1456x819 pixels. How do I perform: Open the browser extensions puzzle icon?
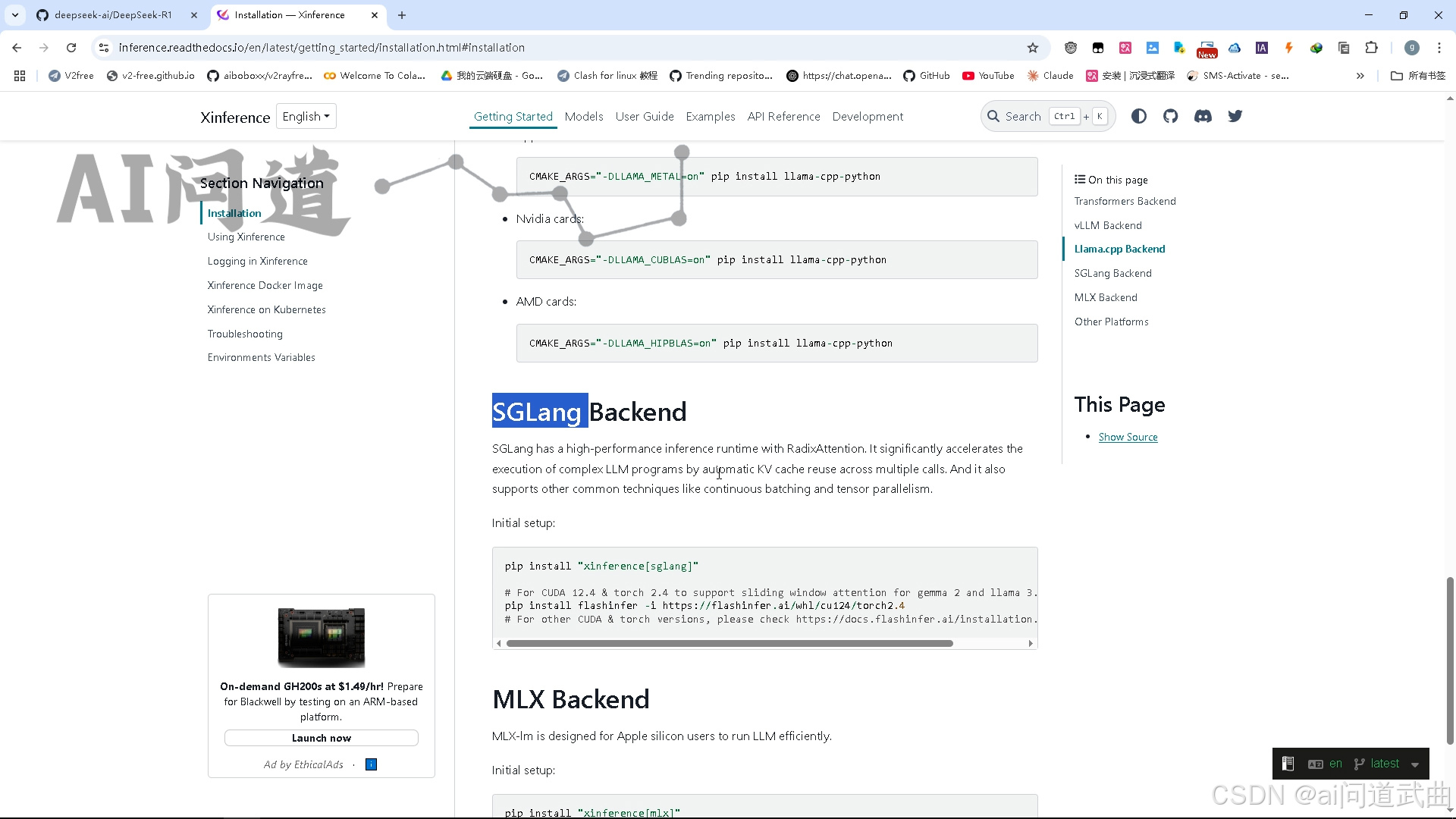click(1373, 47)
